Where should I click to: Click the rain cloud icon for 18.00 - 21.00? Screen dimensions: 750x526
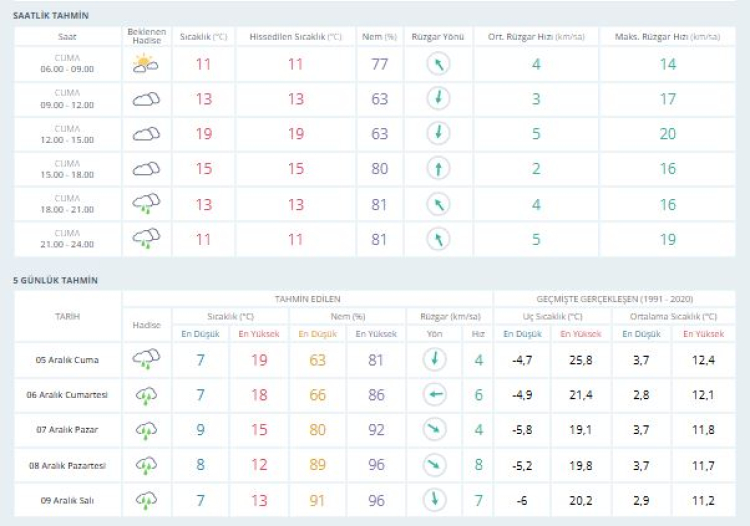coord(146,204)
